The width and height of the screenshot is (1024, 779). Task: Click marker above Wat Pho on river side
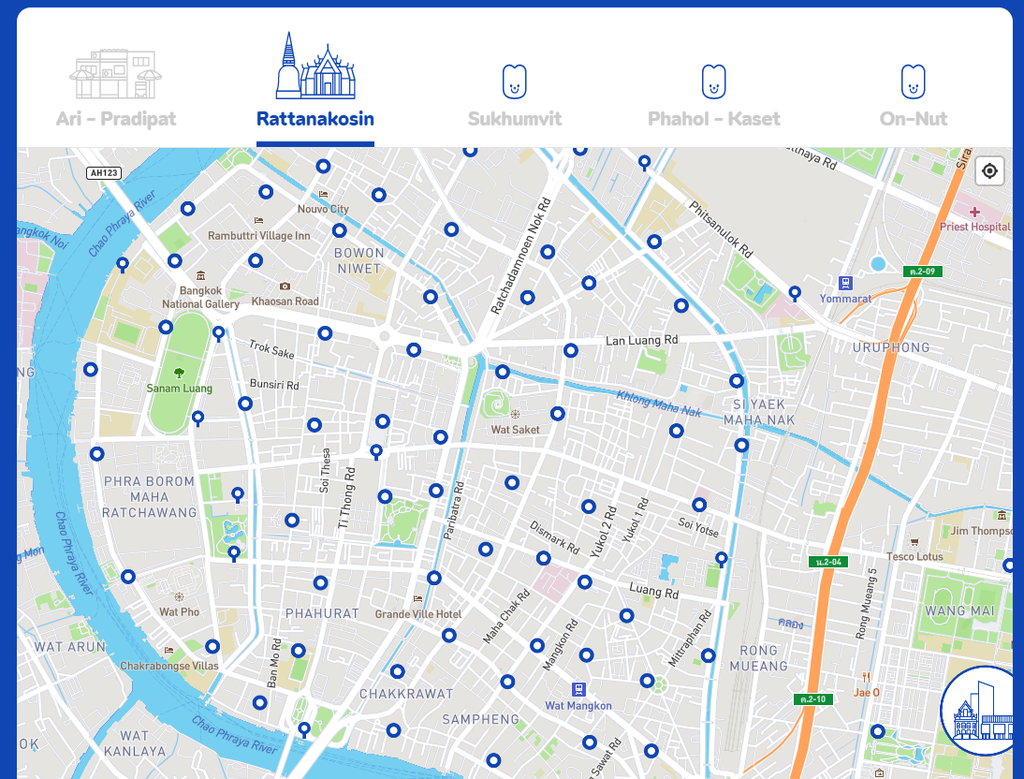coord(128,577)
